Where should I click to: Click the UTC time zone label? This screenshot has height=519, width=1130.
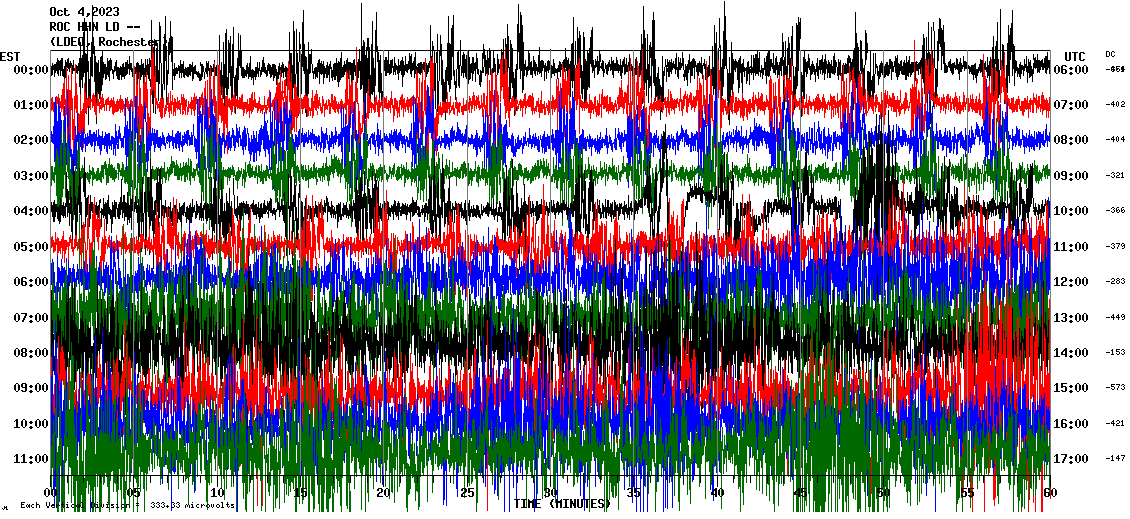[x=1075, y=56]
